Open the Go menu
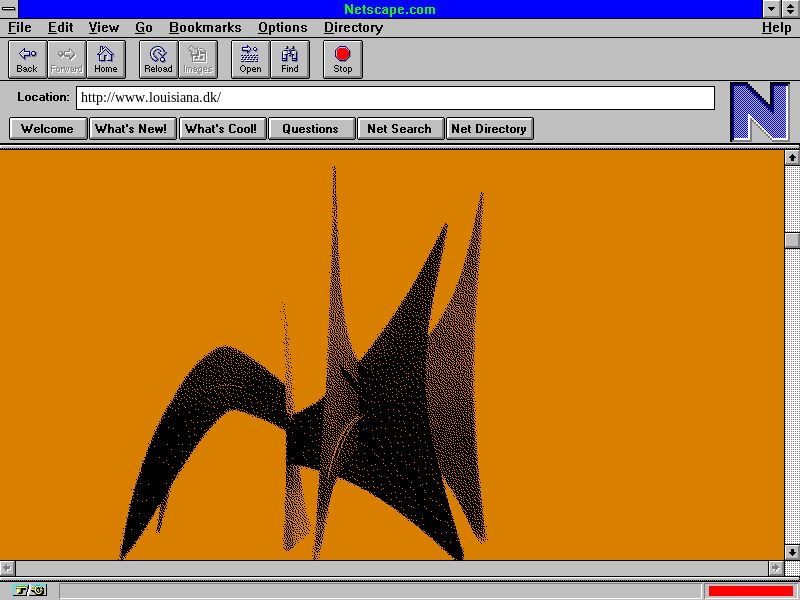 144,28
